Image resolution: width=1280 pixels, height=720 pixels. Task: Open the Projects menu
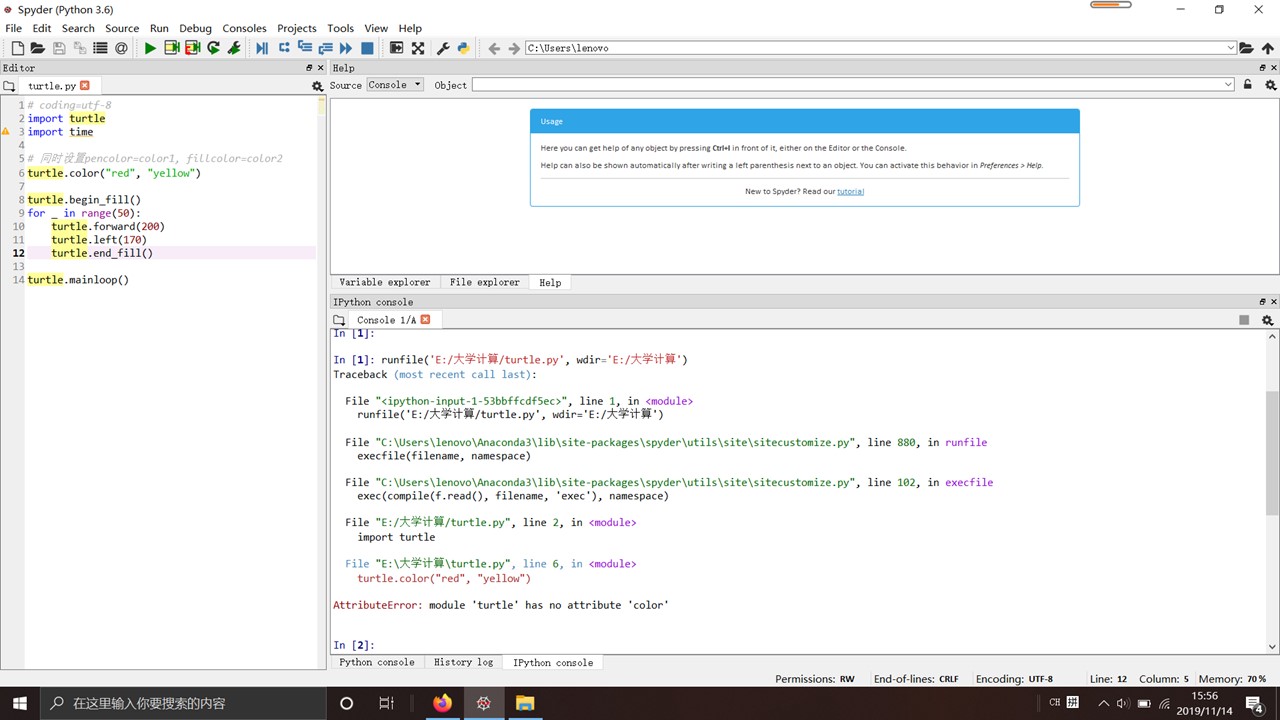pos(297,28)
